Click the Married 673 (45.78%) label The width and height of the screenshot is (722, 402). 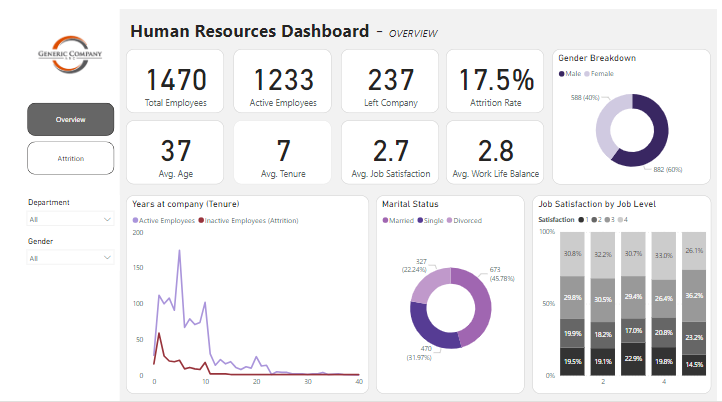coord(502,274)
